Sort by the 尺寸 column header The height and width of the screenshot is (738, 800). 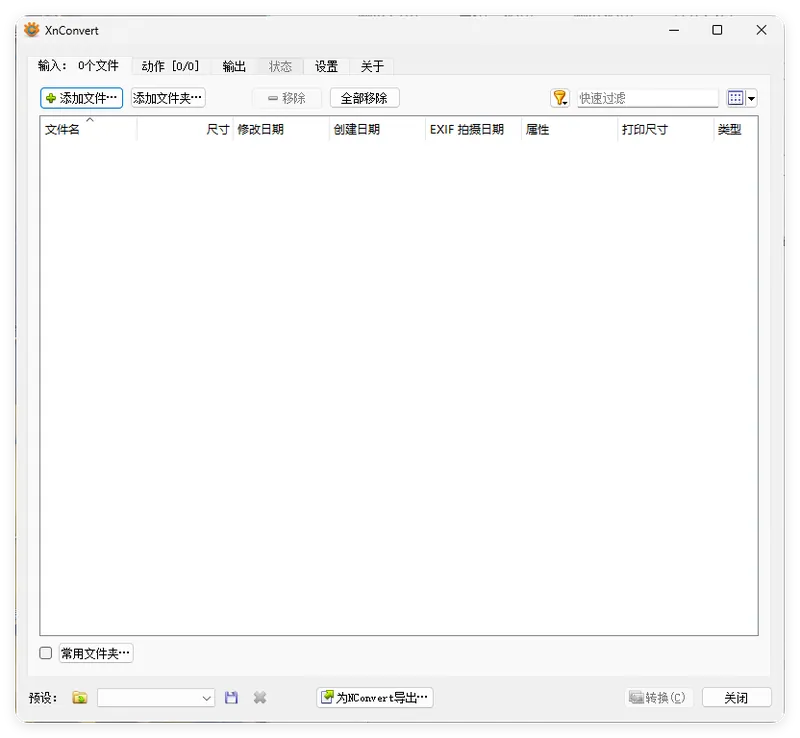click(185, 130)
